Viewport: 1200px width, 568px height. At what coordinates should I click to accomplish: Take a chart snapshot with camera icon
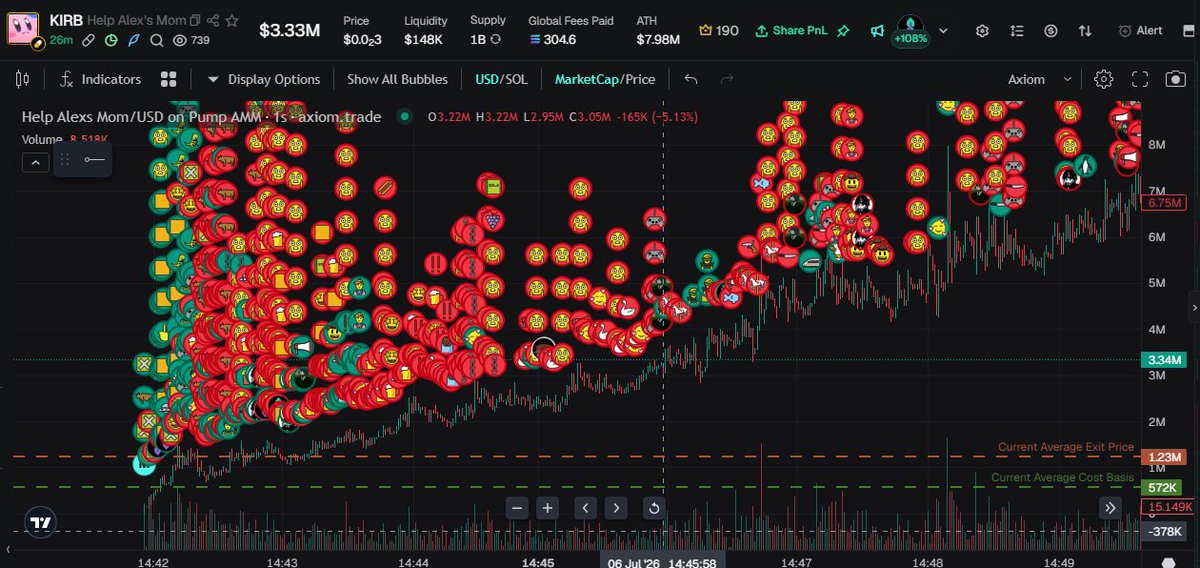pos(1174,79)
